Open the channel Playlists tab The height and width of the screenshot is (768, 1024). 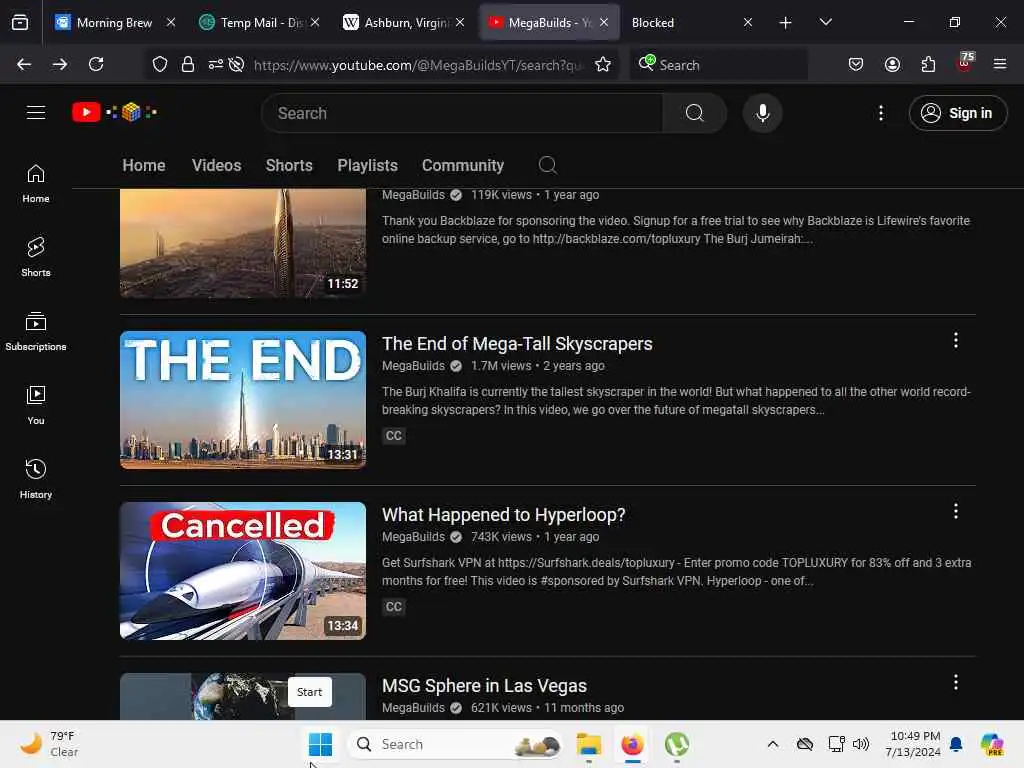point(367,165)
